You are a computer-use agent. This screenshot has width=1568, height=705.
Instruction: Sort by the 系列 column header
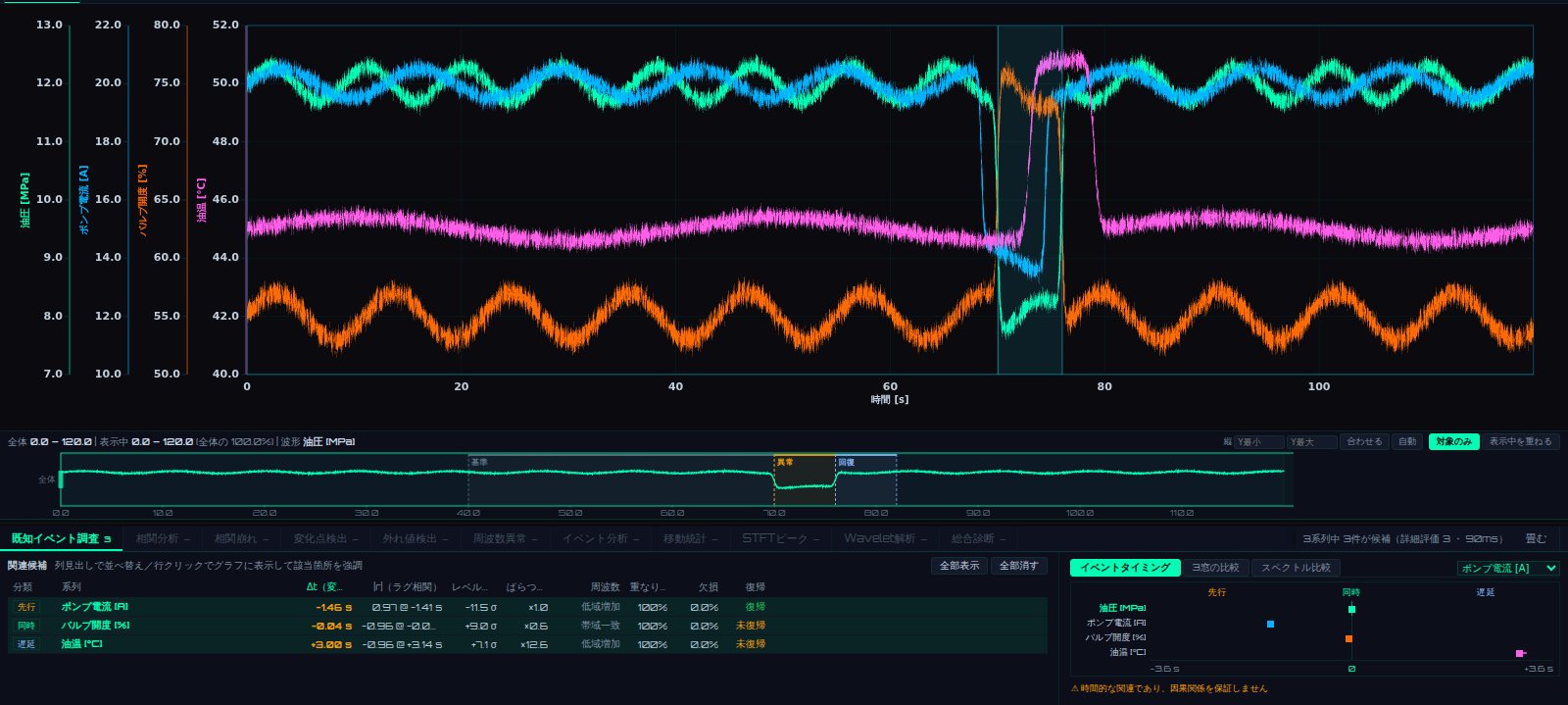(x=71, y=587)
